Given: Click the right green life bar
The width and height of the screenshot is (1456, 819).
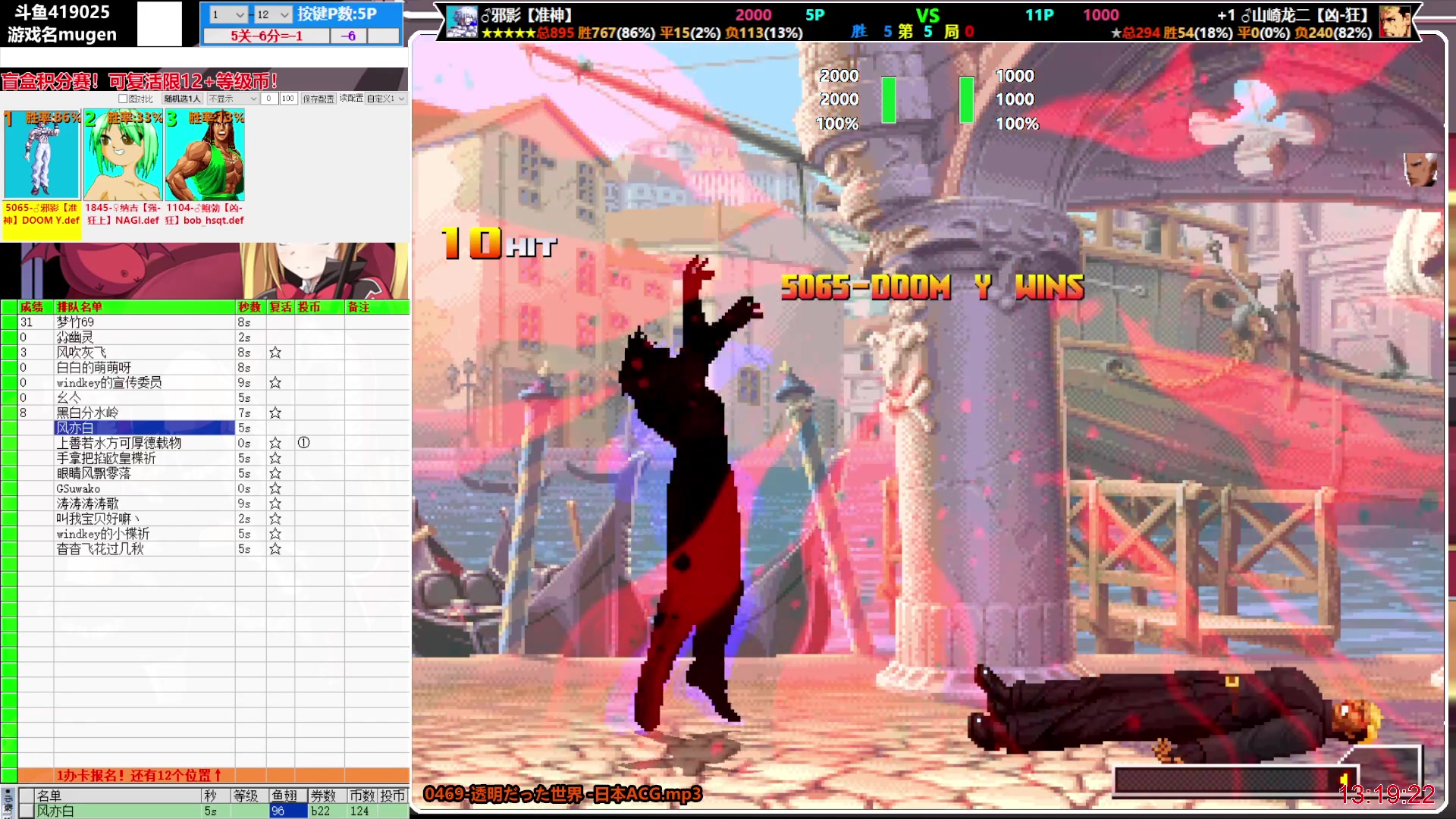Looking at the screenshot, I should [x=966, y=99].
